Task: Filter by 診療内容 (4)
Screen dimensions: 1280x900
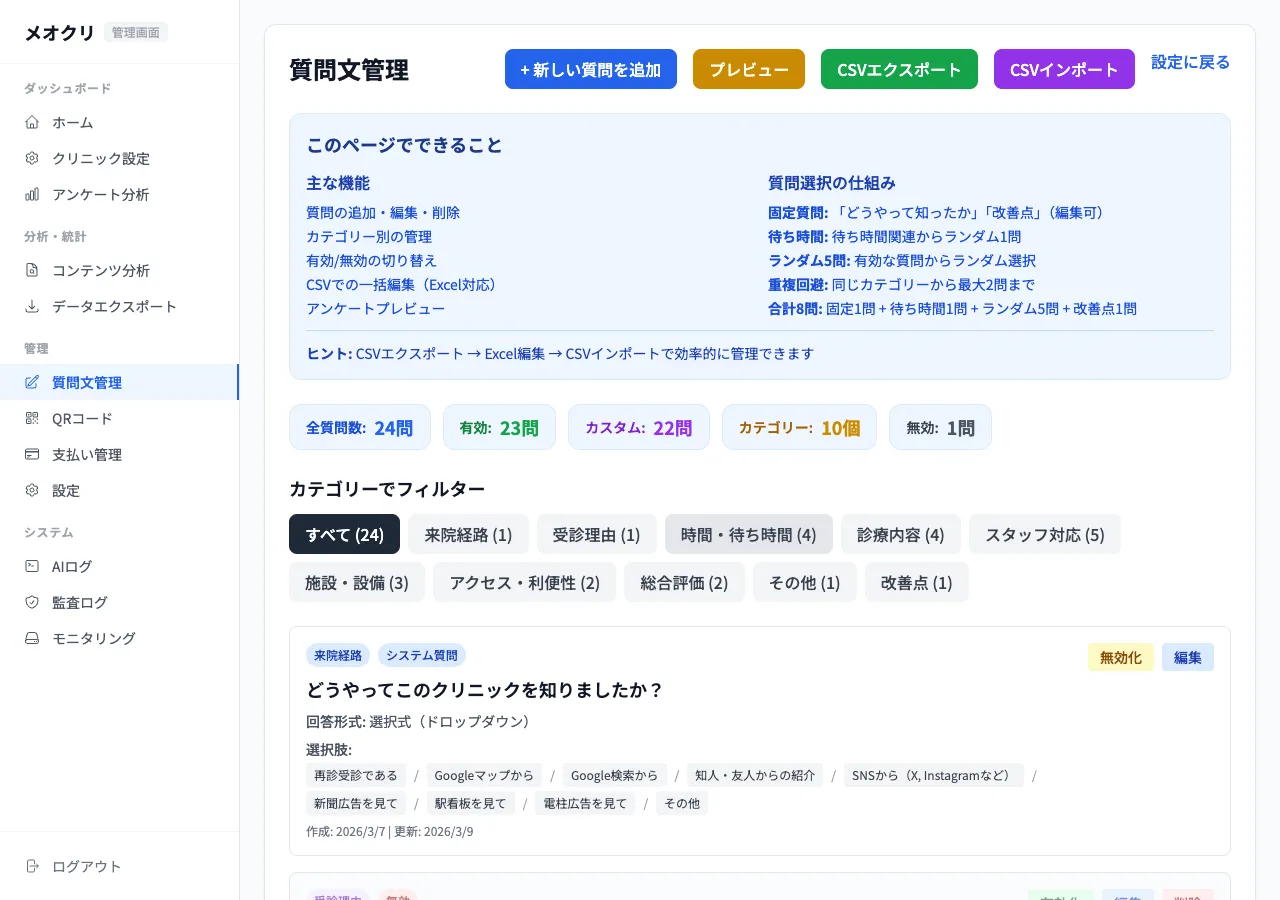Action: [901, 534]
